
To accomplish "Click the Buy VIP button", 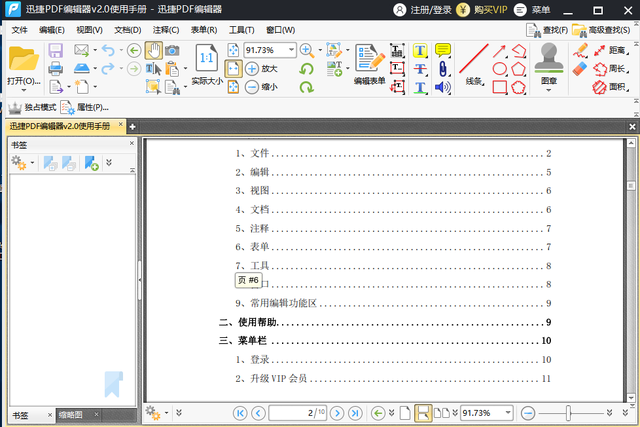I will (482, 10).
